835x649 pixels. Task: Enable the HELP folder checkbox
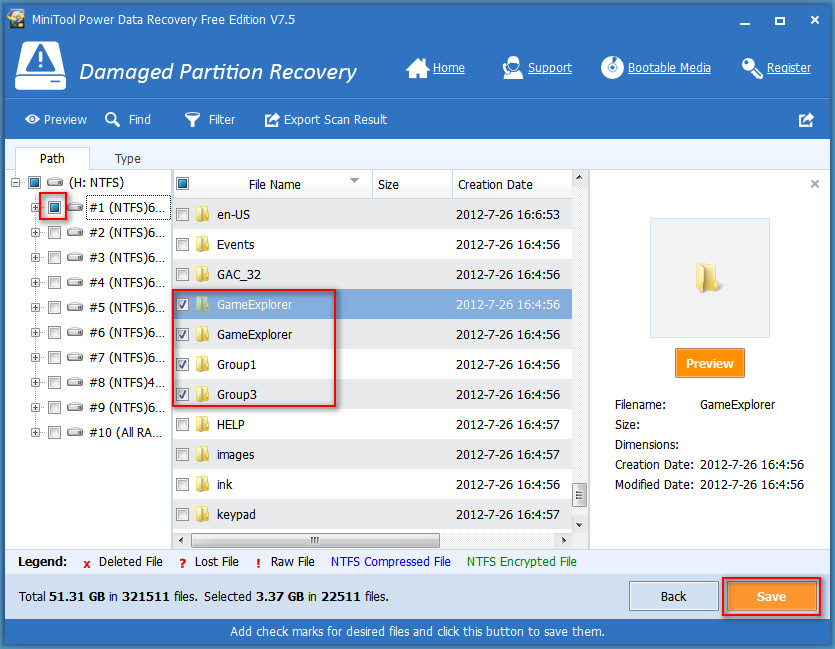[182, 424]
